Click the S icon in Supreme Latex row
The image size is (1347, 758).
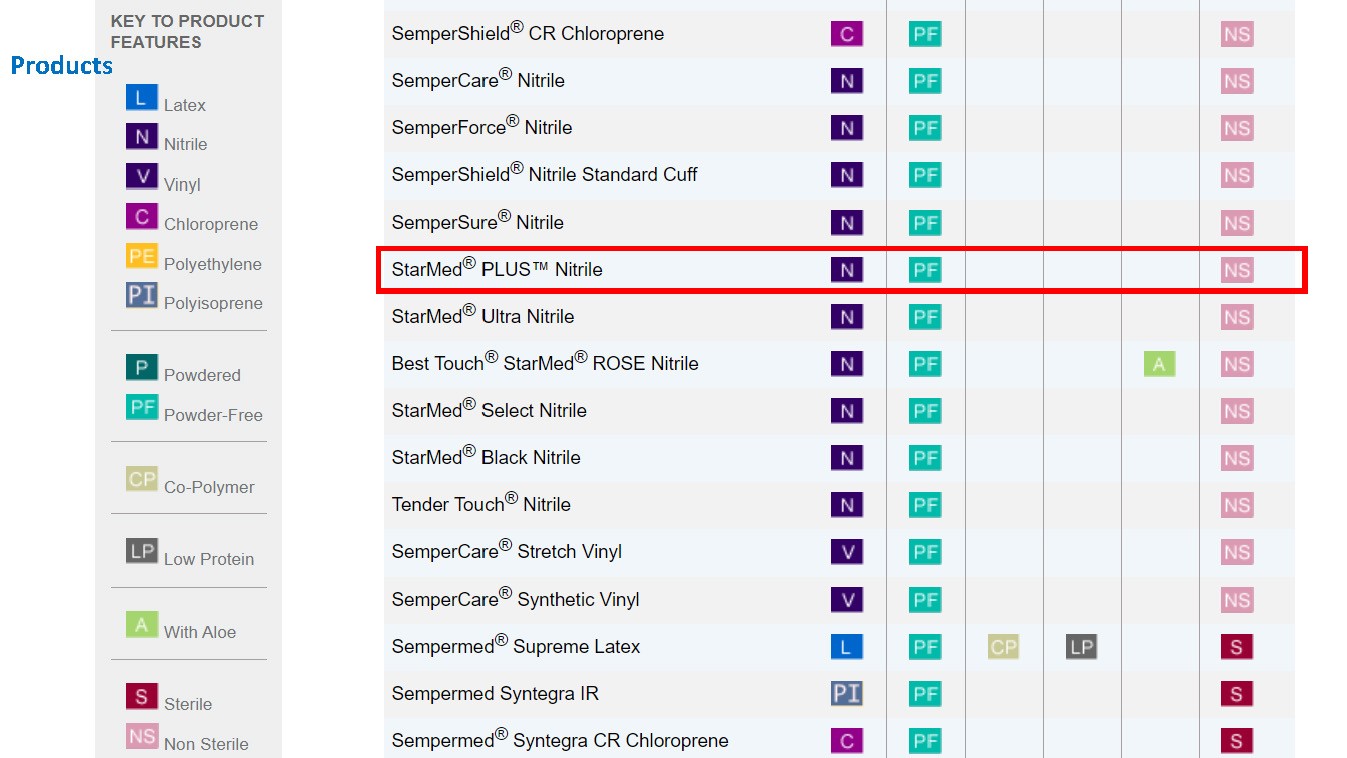1237,647
